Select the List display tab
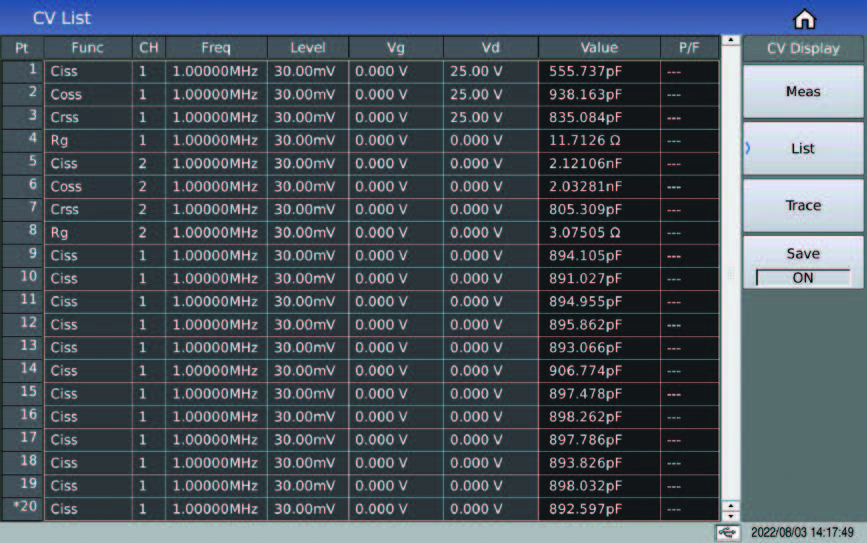The height and width of the screenshot is (543, 867). [x=802, y=148]
